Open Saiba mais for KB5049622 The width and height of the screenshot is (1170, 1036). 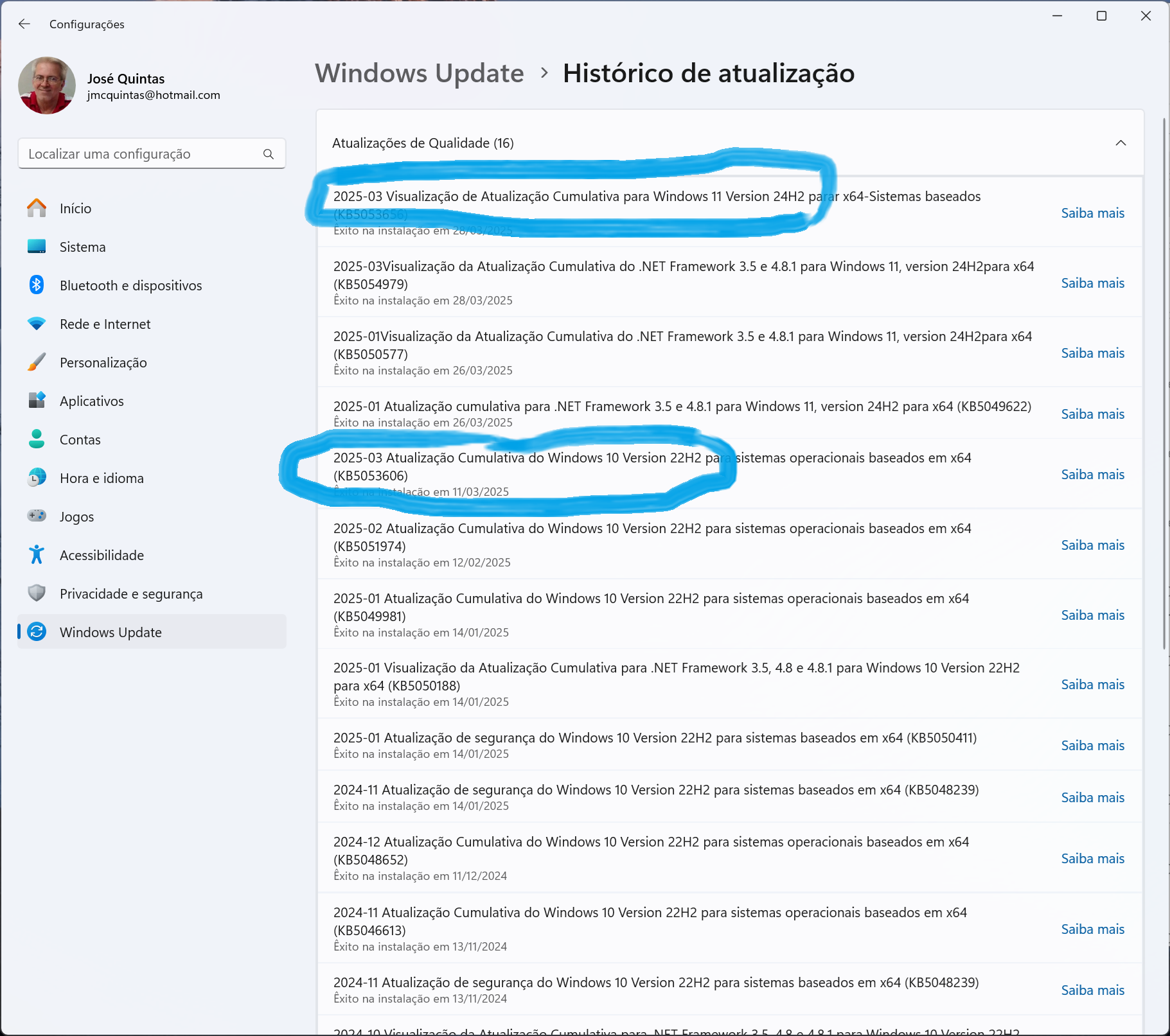click(1092, 414)
